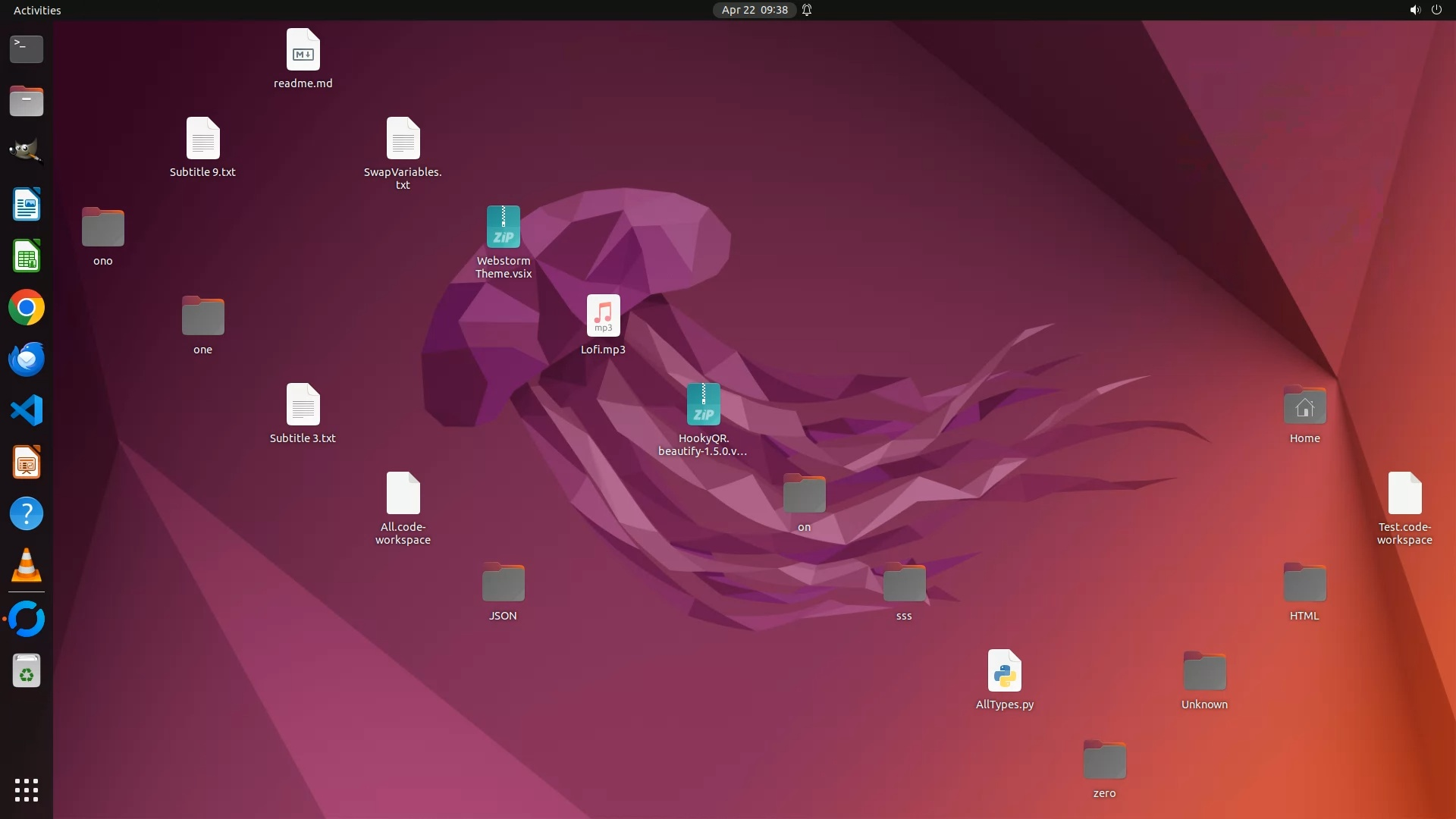
Task: Open the Trash from the dock
Action: [27, 671]
